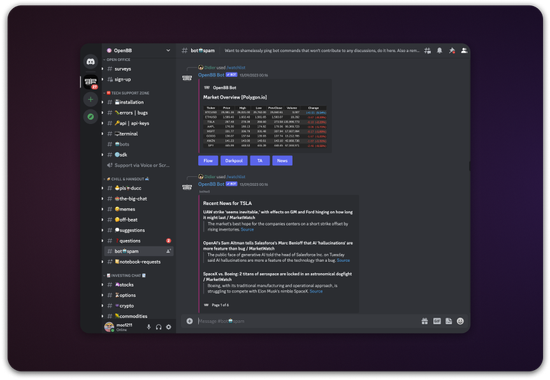Image resolution: width=550 pixels, height=380 pixels.
Task: Open Discord direct messages home icon
Action: coord(90,62)
